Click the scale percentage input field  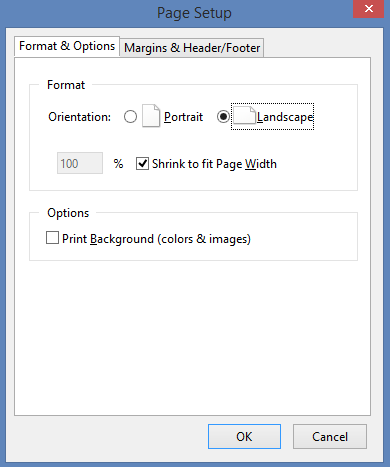(80, 163)
